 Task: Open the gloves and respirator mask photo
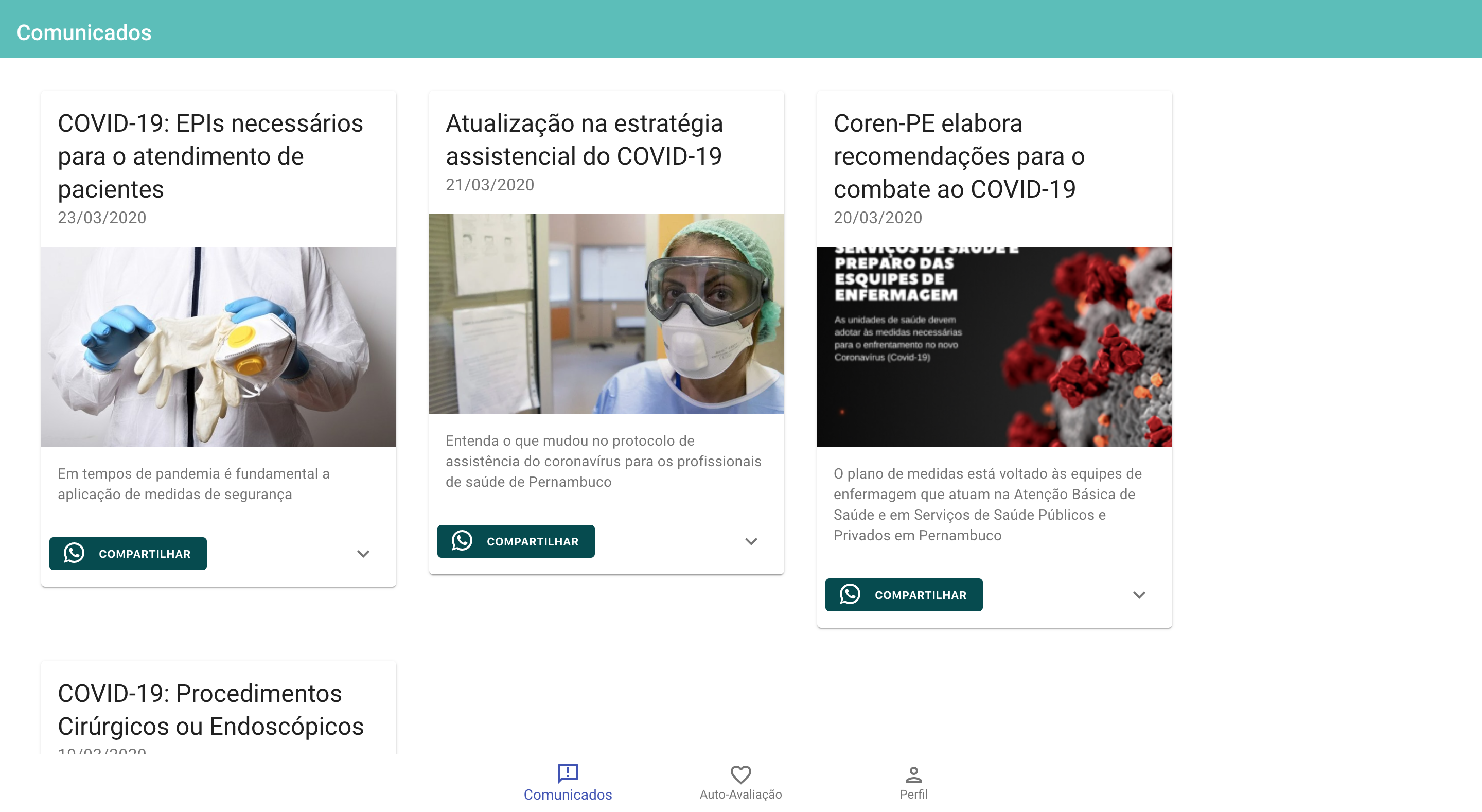coord(218,346)
